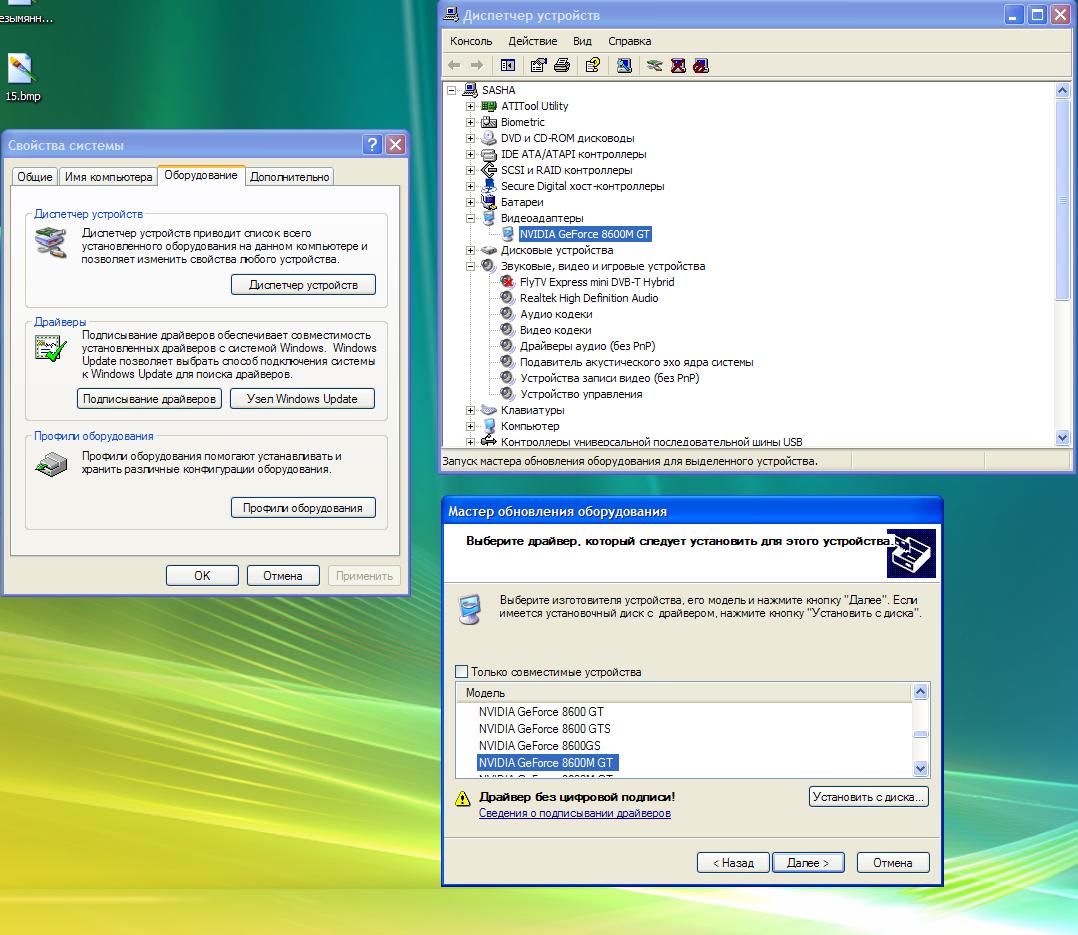This screenshot has width=1078, height=935.
Task: Click the SASHA computer icon in tree
Action: [x=470, y=90]
